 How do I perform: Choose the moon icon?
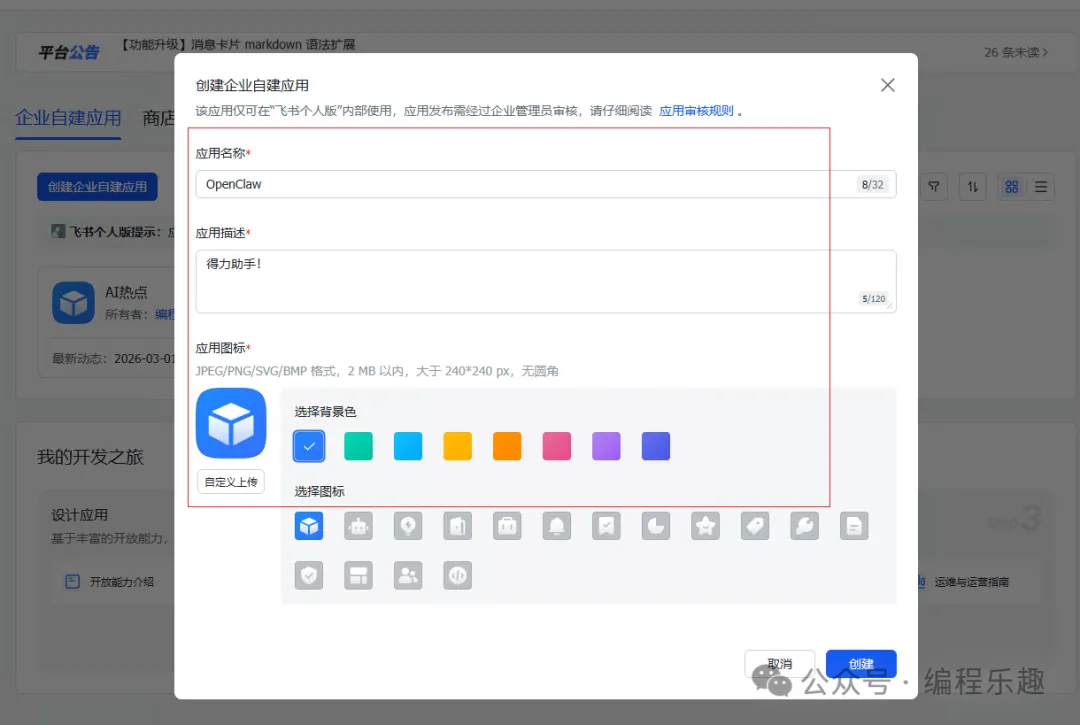tap(656, 525)
